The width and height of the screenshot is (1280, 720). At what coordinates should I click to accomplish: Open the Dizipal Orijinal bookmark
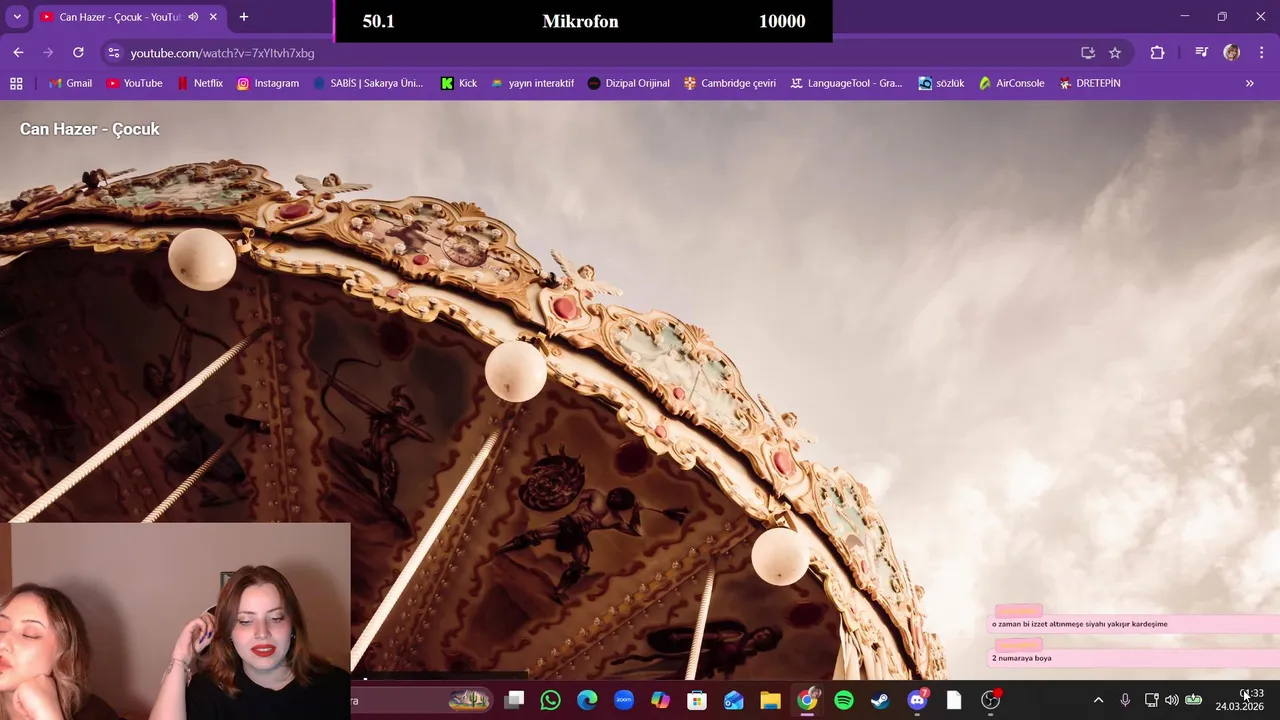(x=628, y=83)
